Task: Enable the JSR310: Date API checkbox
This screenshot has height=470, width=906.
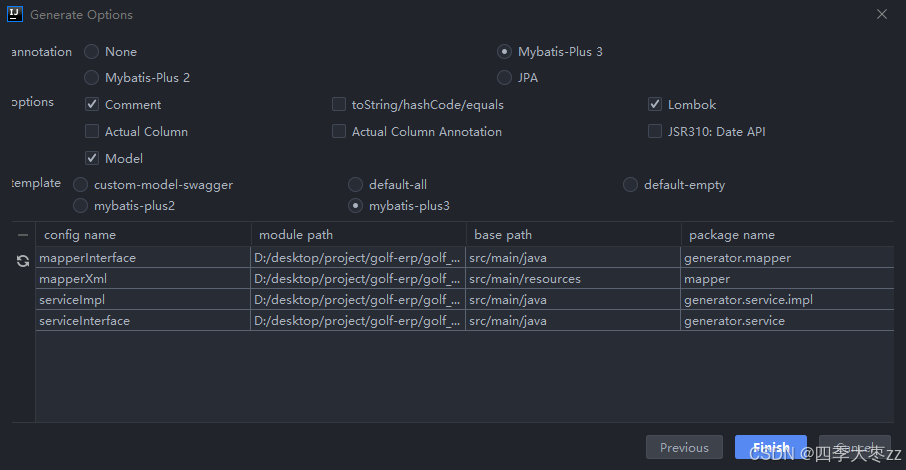Action: tap(655, 131)
